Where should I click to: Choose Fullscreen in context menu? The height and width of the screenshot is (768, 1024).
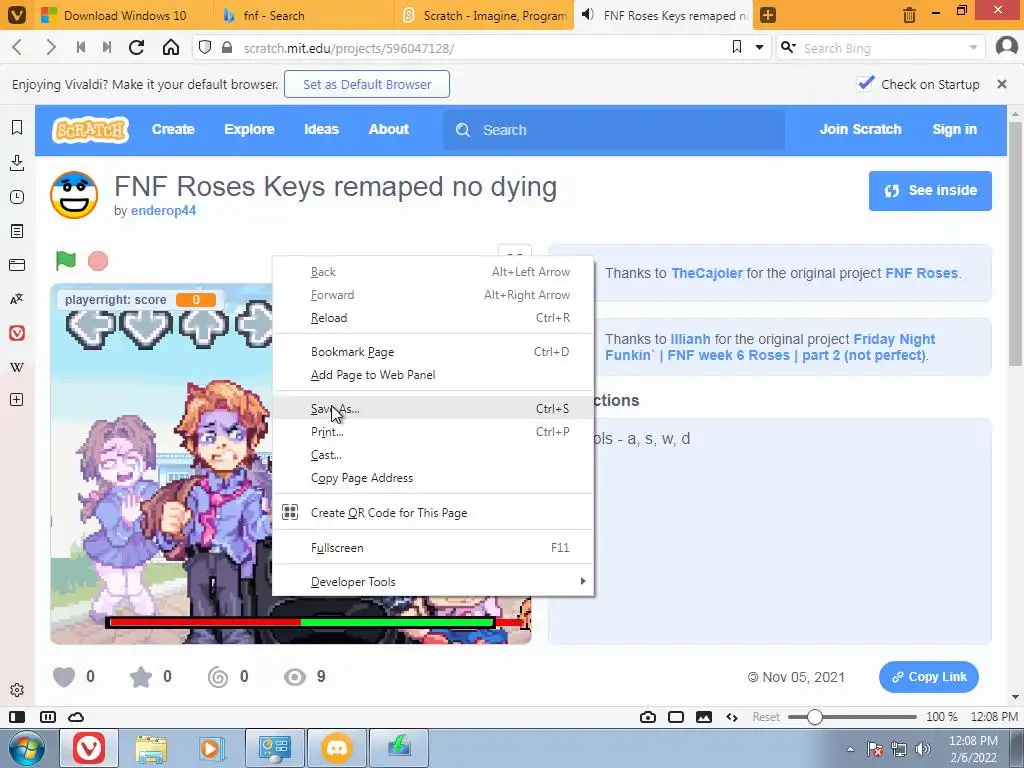(432, 548)
